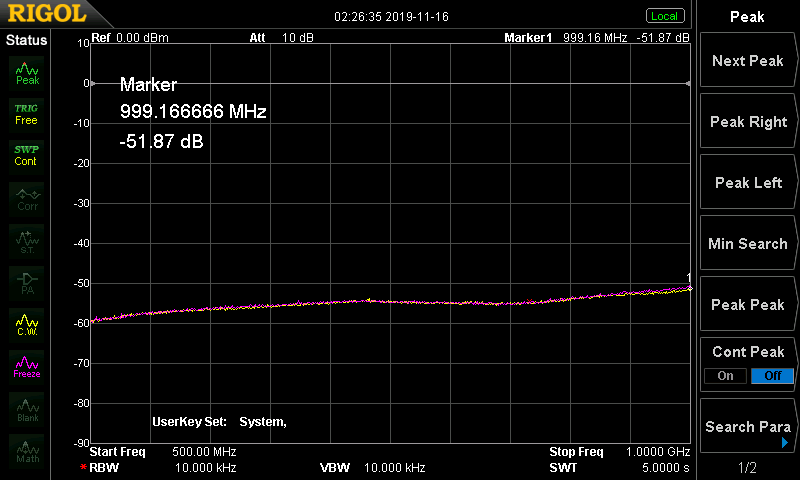Image resolution: width=800 pixels, height=480 pixels.
Task: Turn Cont Peak On
Action: point(725,376)
